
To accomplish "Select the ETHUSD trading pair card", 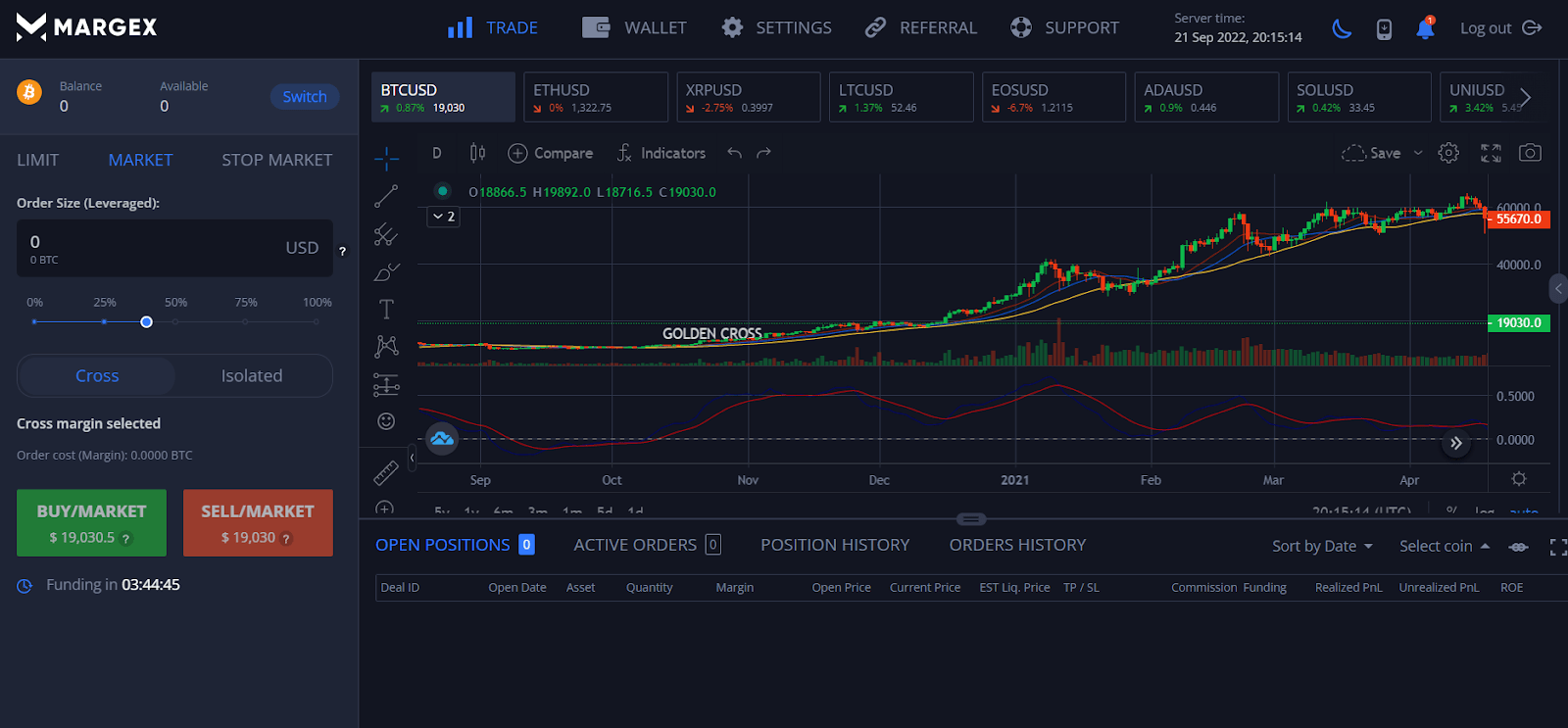I will (x=596, y=97).
